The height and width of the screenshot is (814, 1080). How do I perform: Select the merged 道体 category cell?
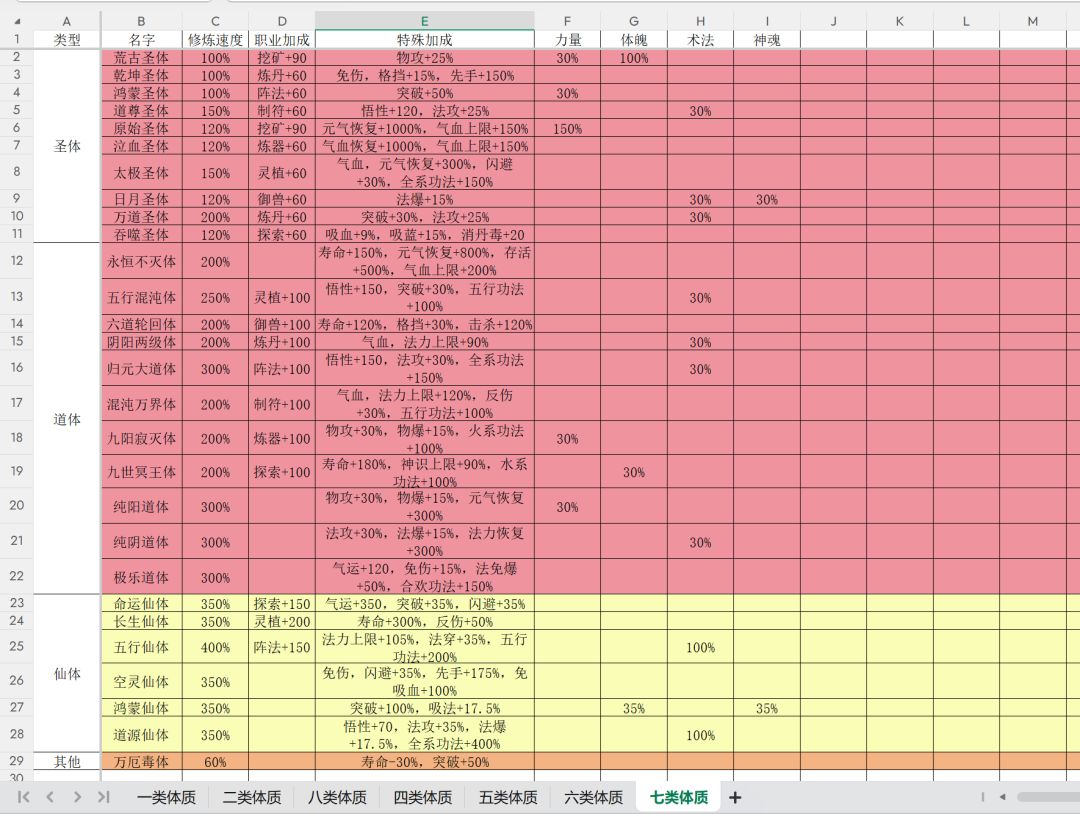coord(67,419)
